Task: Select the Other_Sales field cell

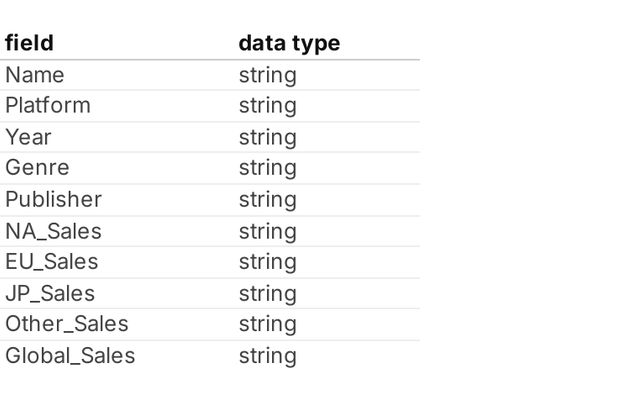Action: pyautogui.click(x=67, y=324)
